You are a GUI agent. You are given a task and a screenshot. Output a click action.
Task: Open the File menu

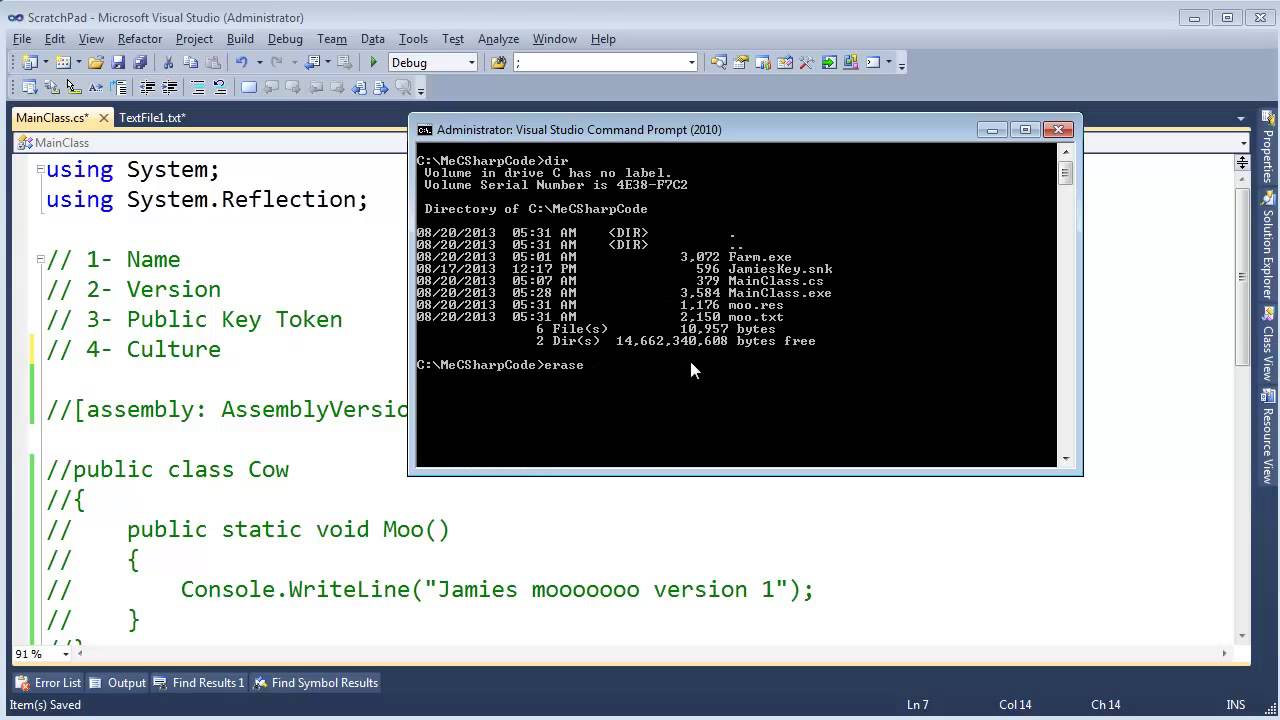[22, 39]
